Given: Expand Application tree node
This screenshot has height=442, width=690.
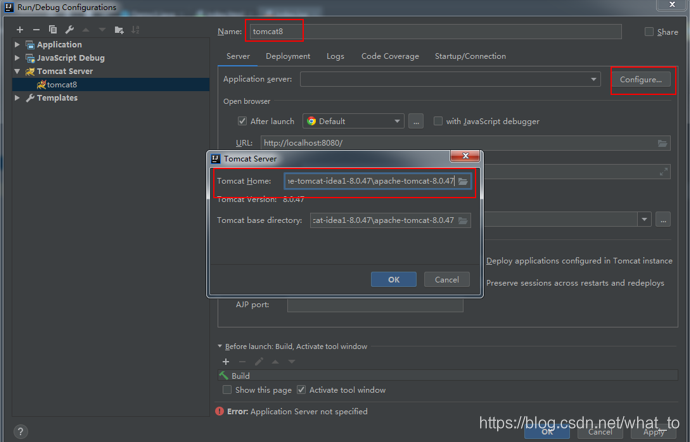Looking at the screenshot, I should (17, 44).
